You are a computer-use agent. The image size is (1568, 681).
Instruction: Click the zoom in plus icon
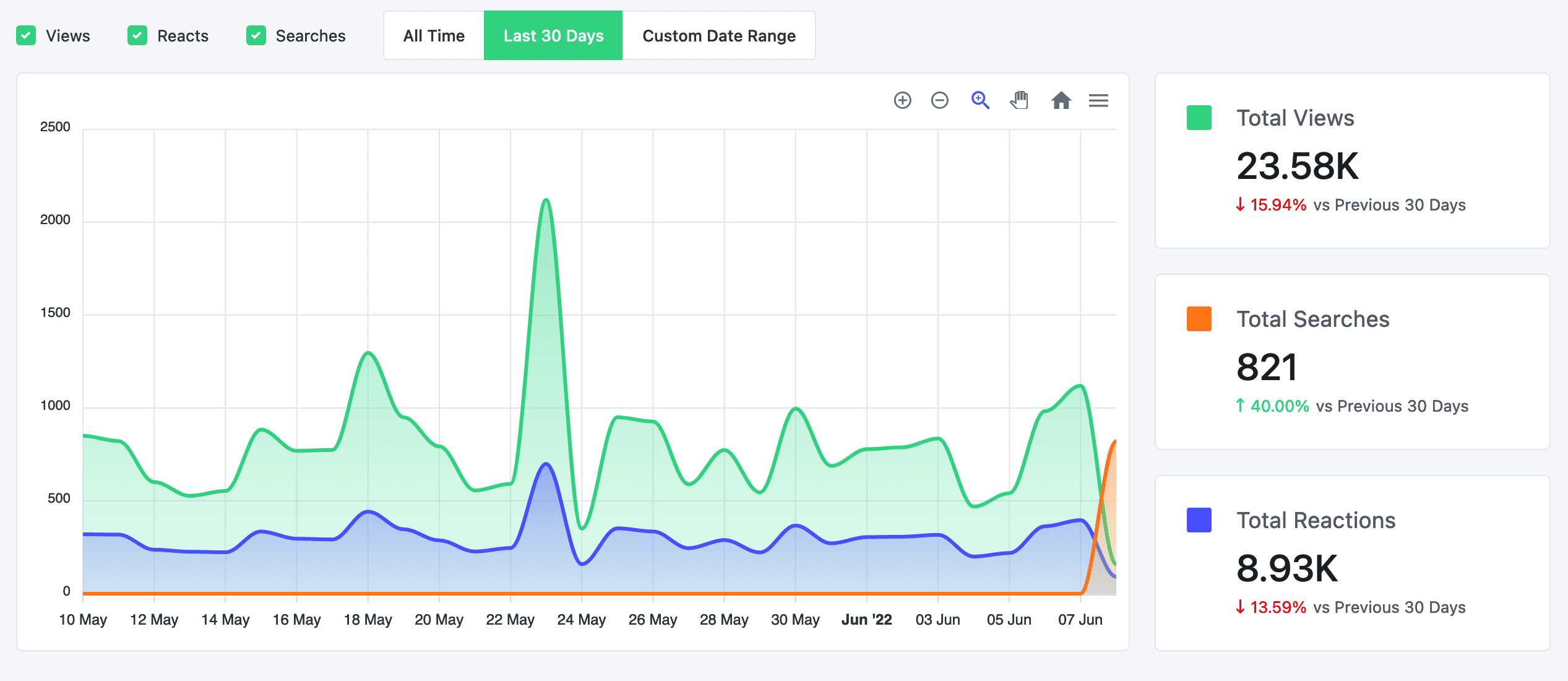[902, 100]
